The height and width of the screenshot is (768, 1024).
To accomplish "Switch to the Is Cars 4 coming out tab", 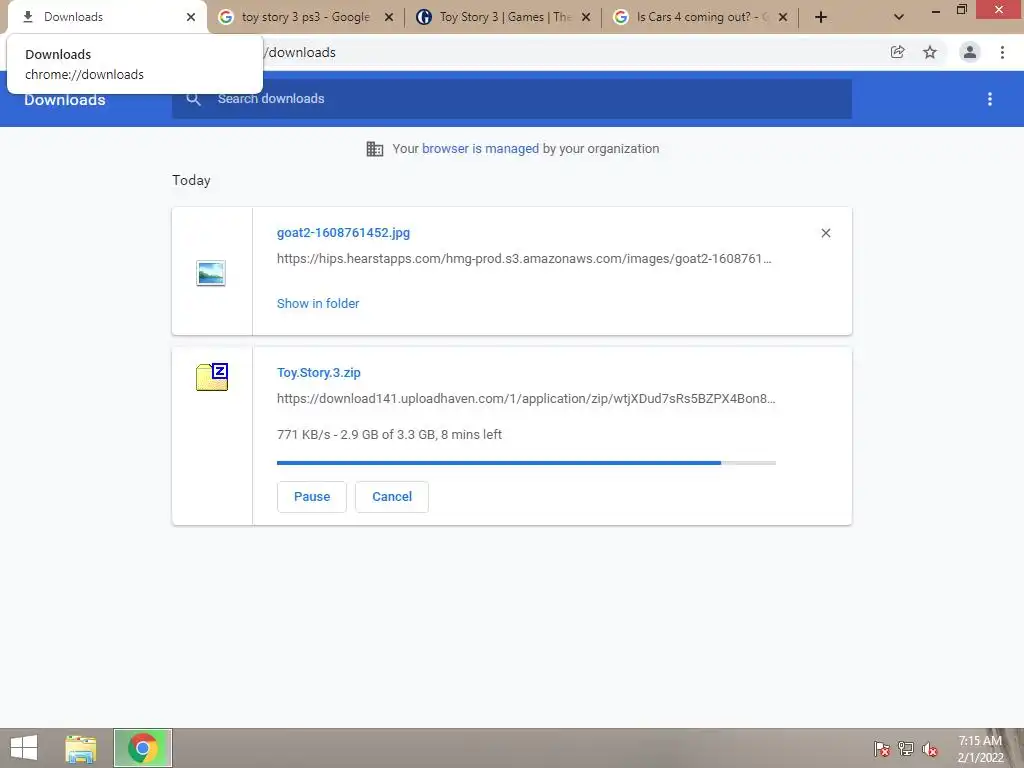I will (x=701, y=17).
